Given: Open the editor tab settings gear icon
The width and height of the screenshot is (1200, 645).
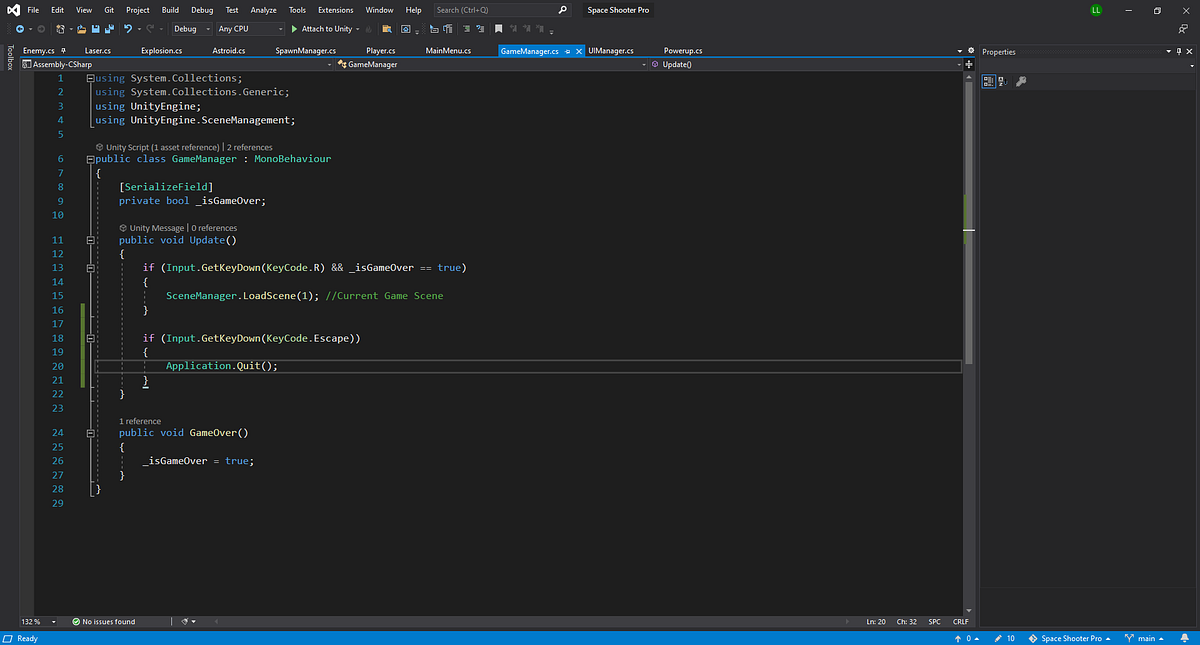Looking at the screenshot, I should (970, 50).
